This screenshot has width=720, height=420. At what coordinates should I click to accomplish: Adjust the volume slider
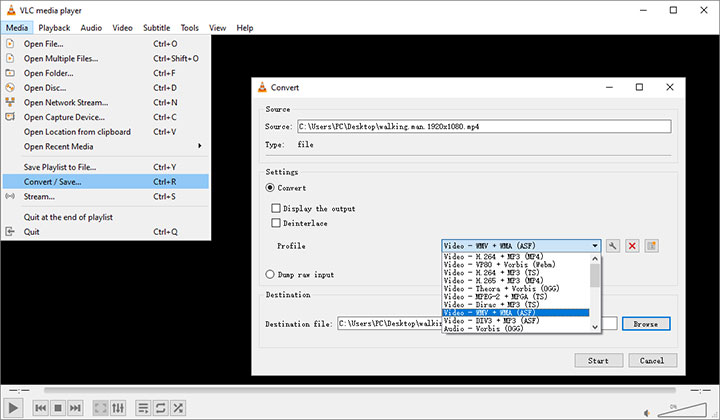681,410
